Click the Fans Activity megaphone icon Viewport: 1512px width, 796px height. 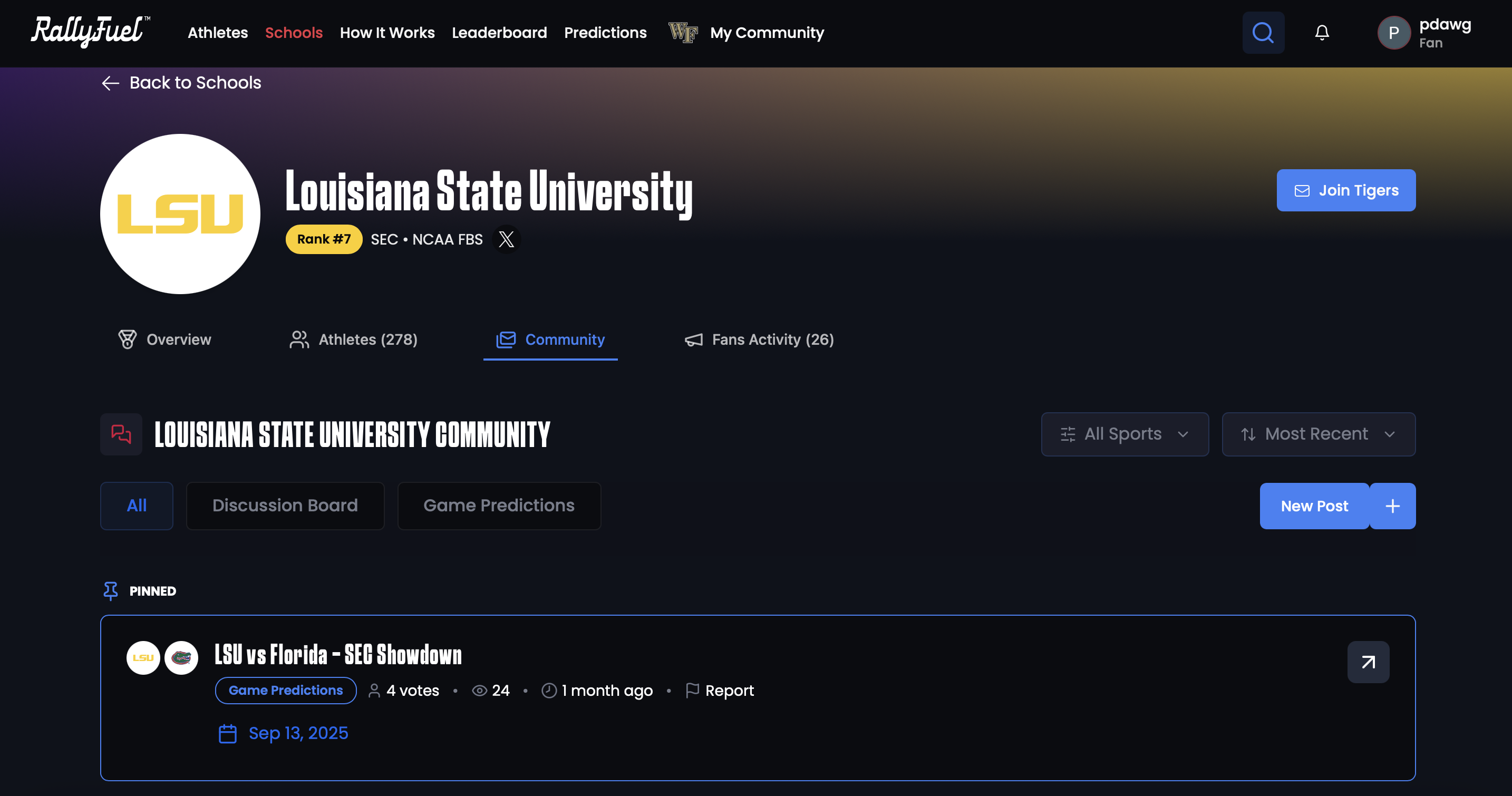tap(694, 339)
